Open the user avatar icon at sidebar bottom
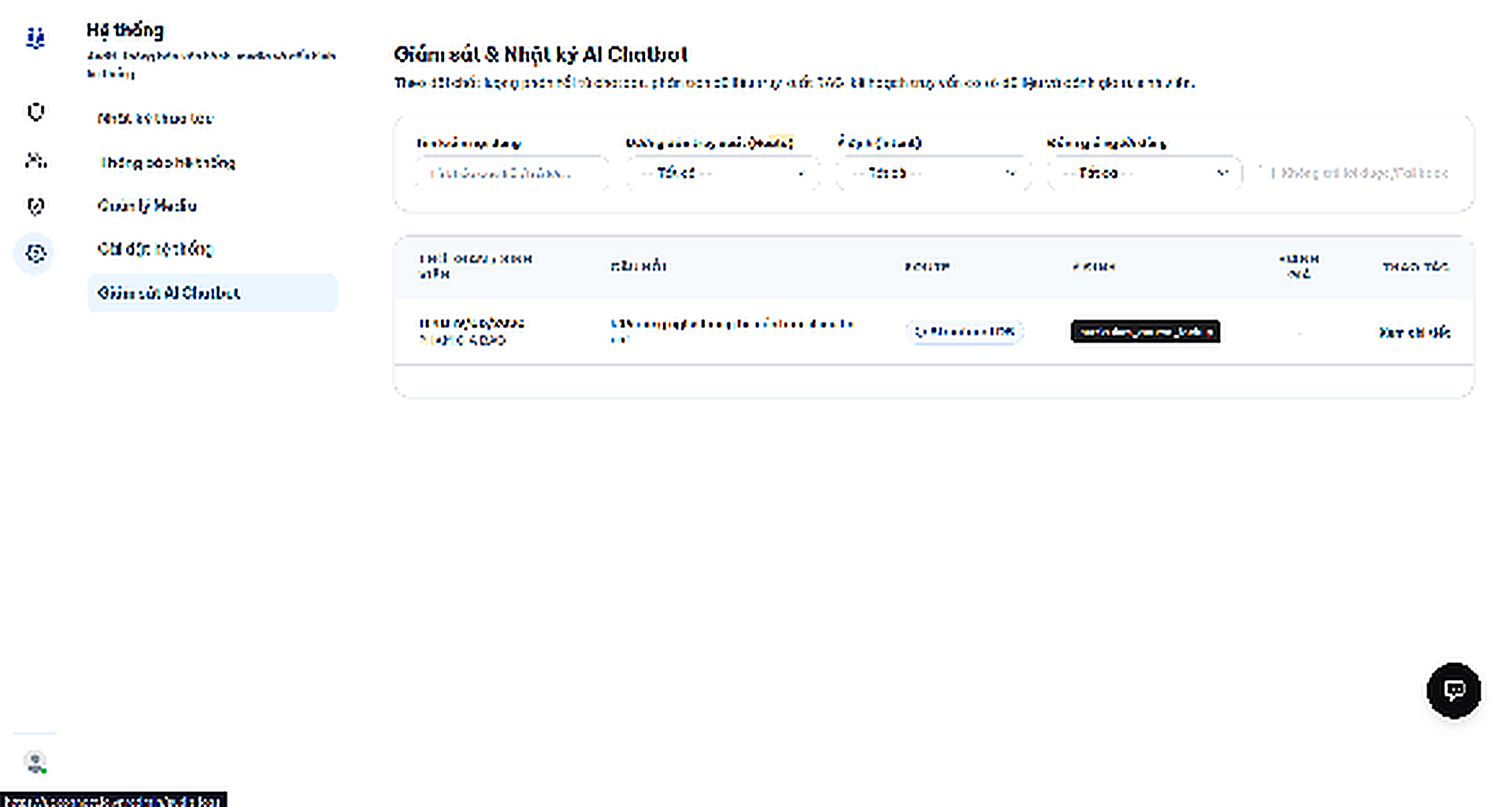This screenshot has height=807, width=1512. click(35, 761)
